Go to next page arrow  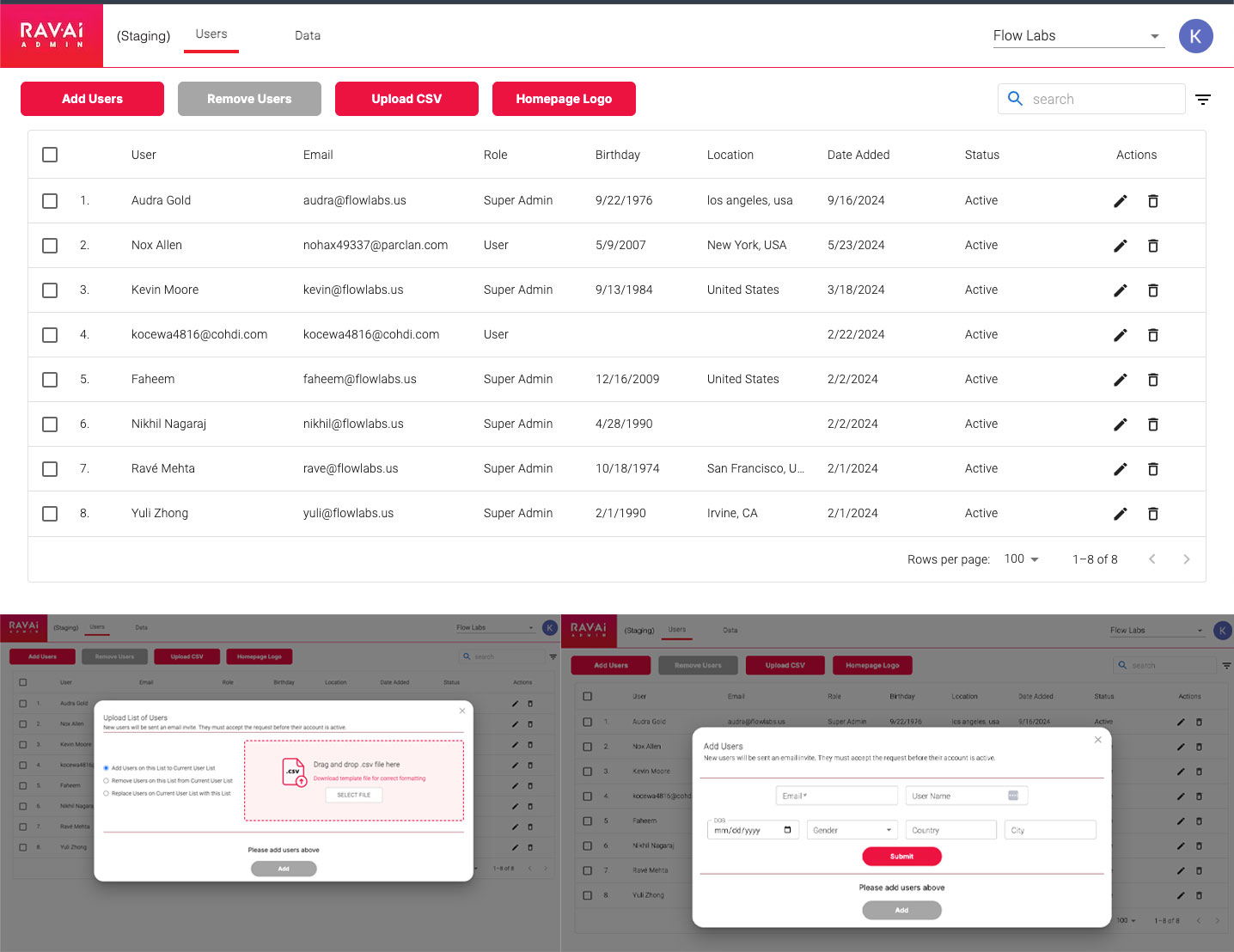(1186, 559)
